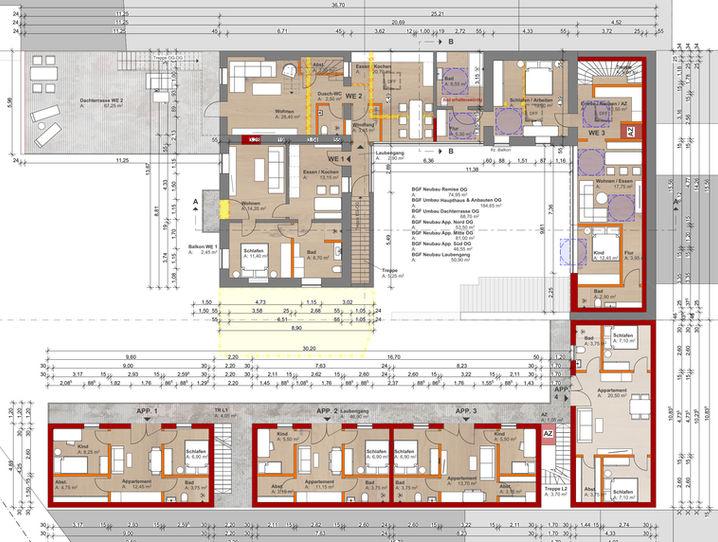Click the 'Treppe' 5,25 m² label
The width and height of the screenshot is (718, 542).
point(389,271)
